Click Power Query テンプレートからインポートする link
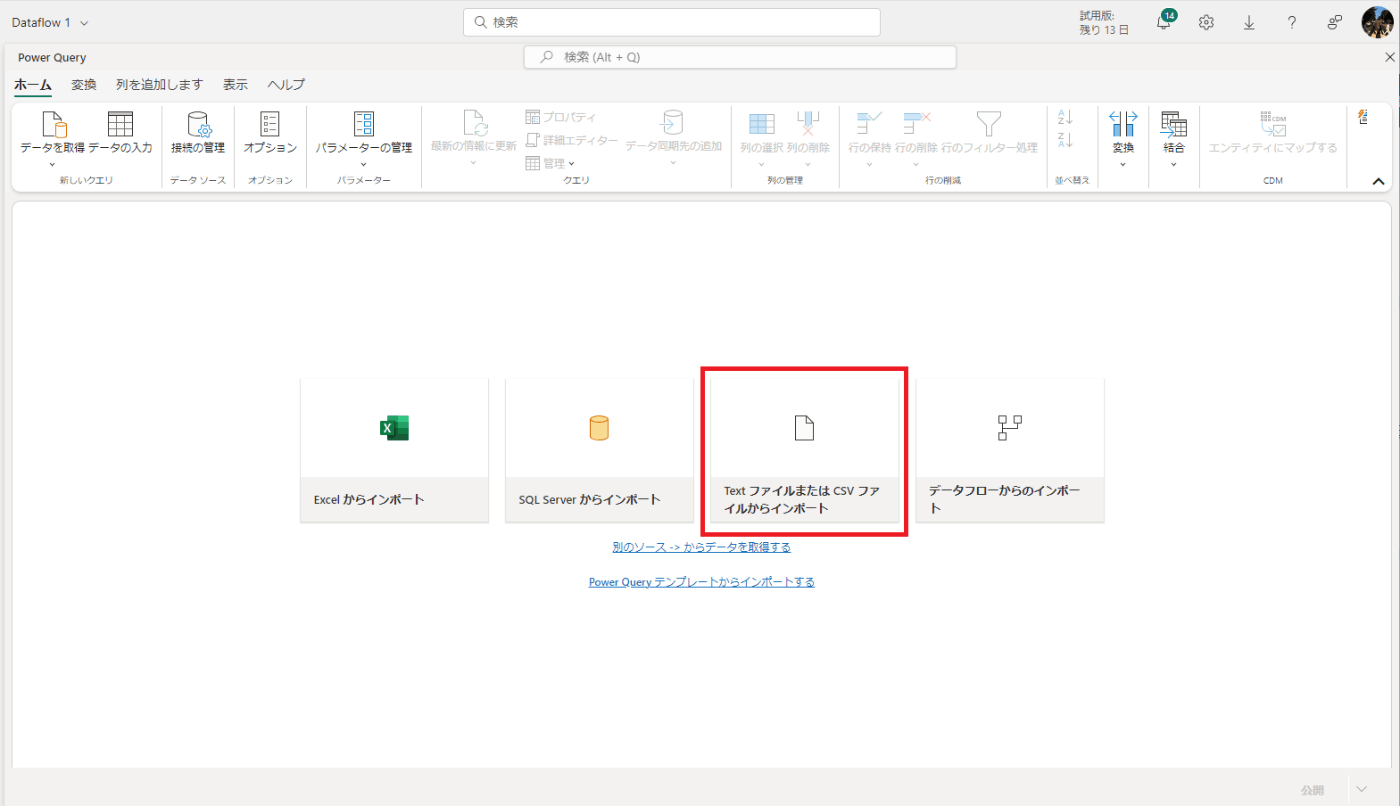 tap(702, 582)
